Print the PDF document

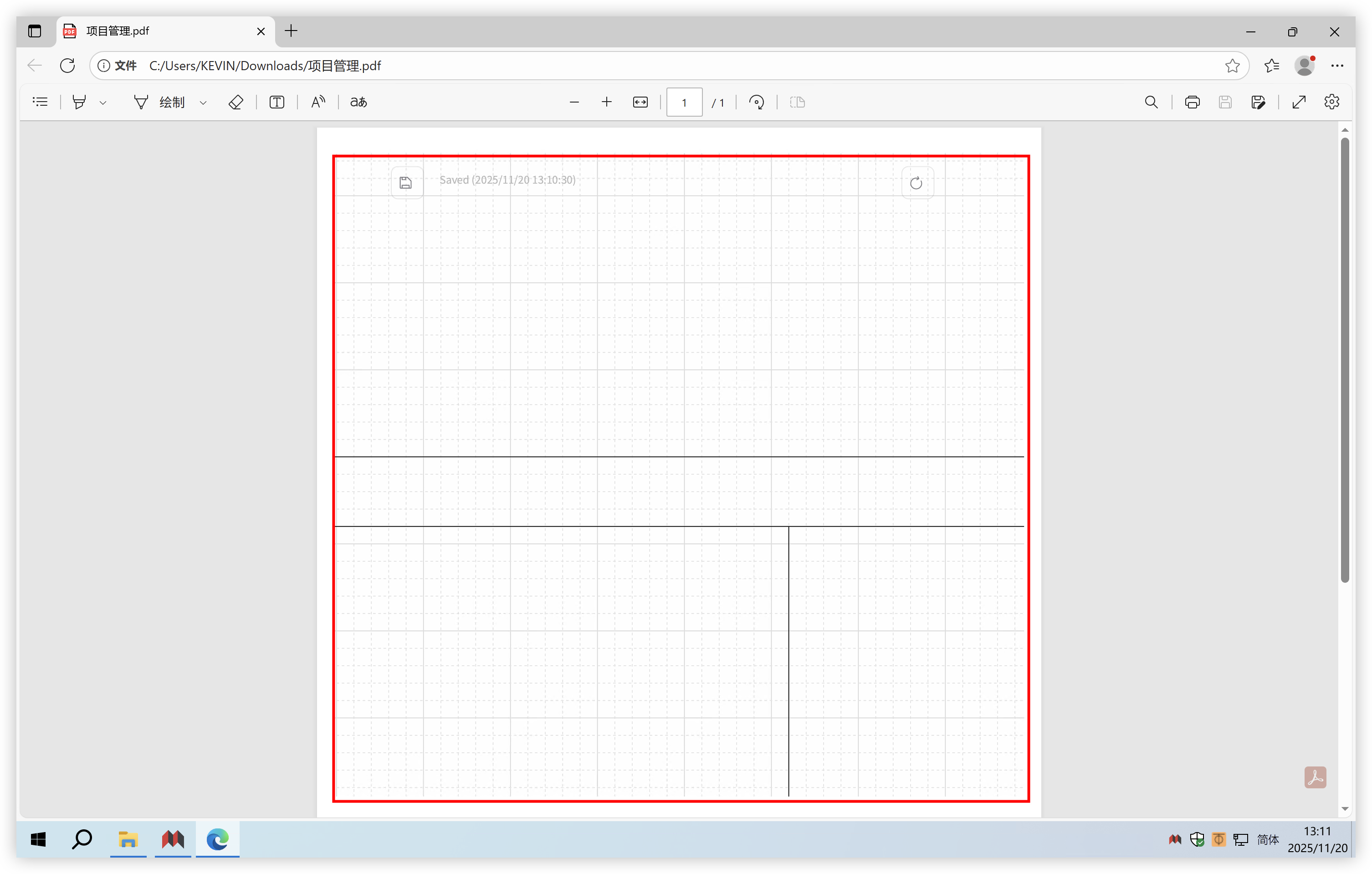tap(1193, 102)
